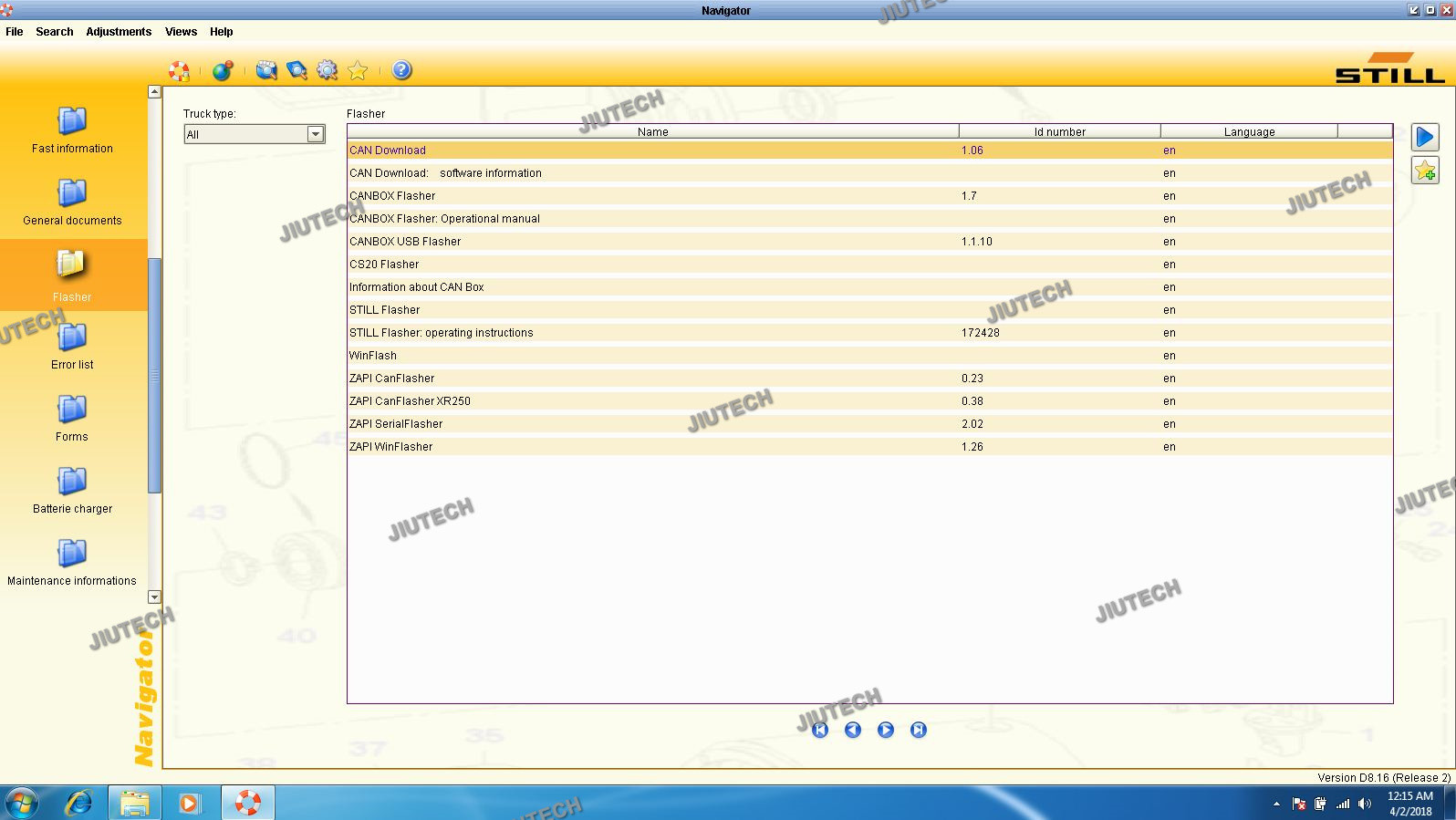
Task: Open the Maintenance informations folder
Action: (x=72, y=562)
